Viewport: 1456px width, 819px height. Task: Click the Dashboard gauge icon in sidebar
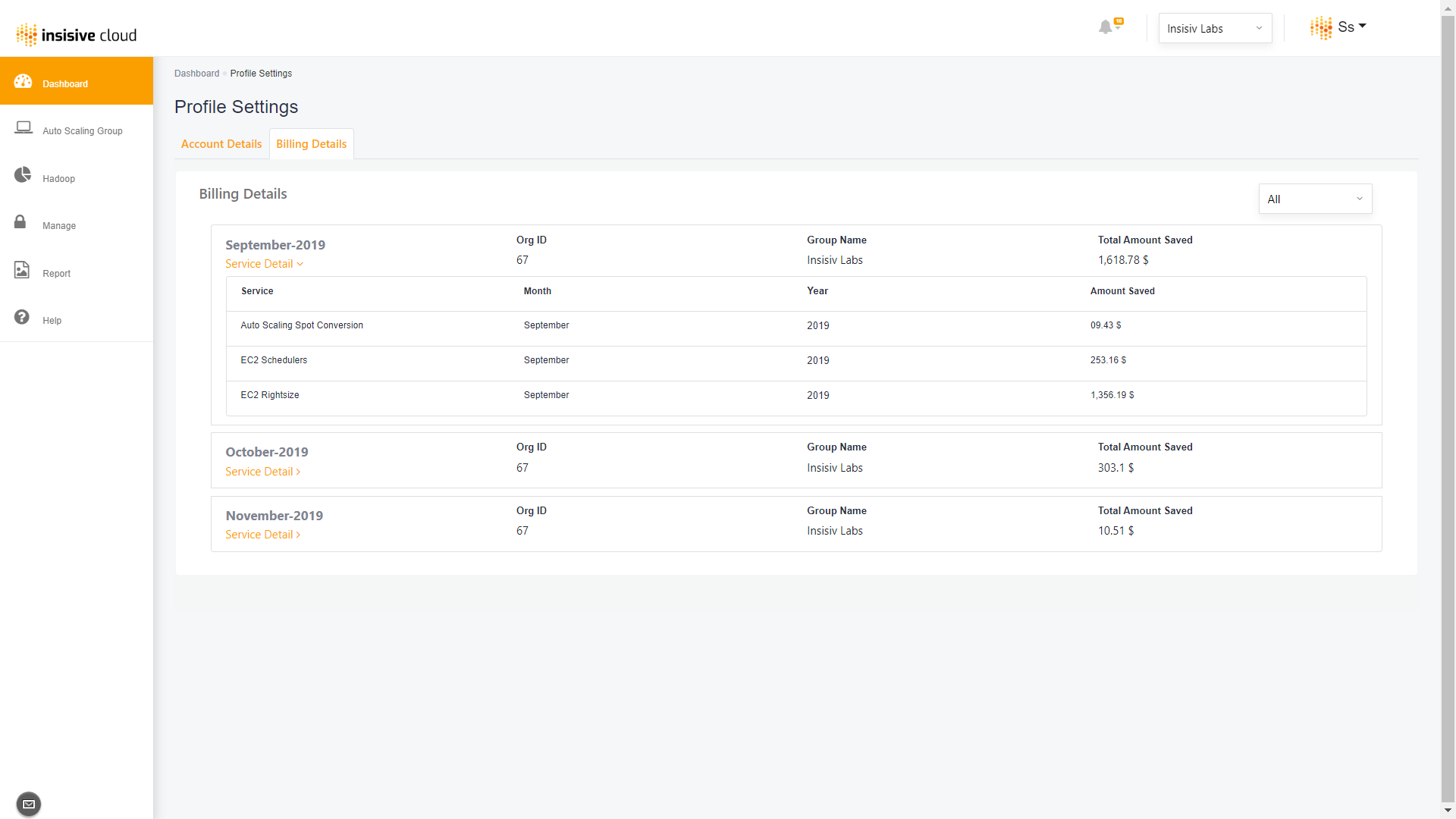coord(23,81)
